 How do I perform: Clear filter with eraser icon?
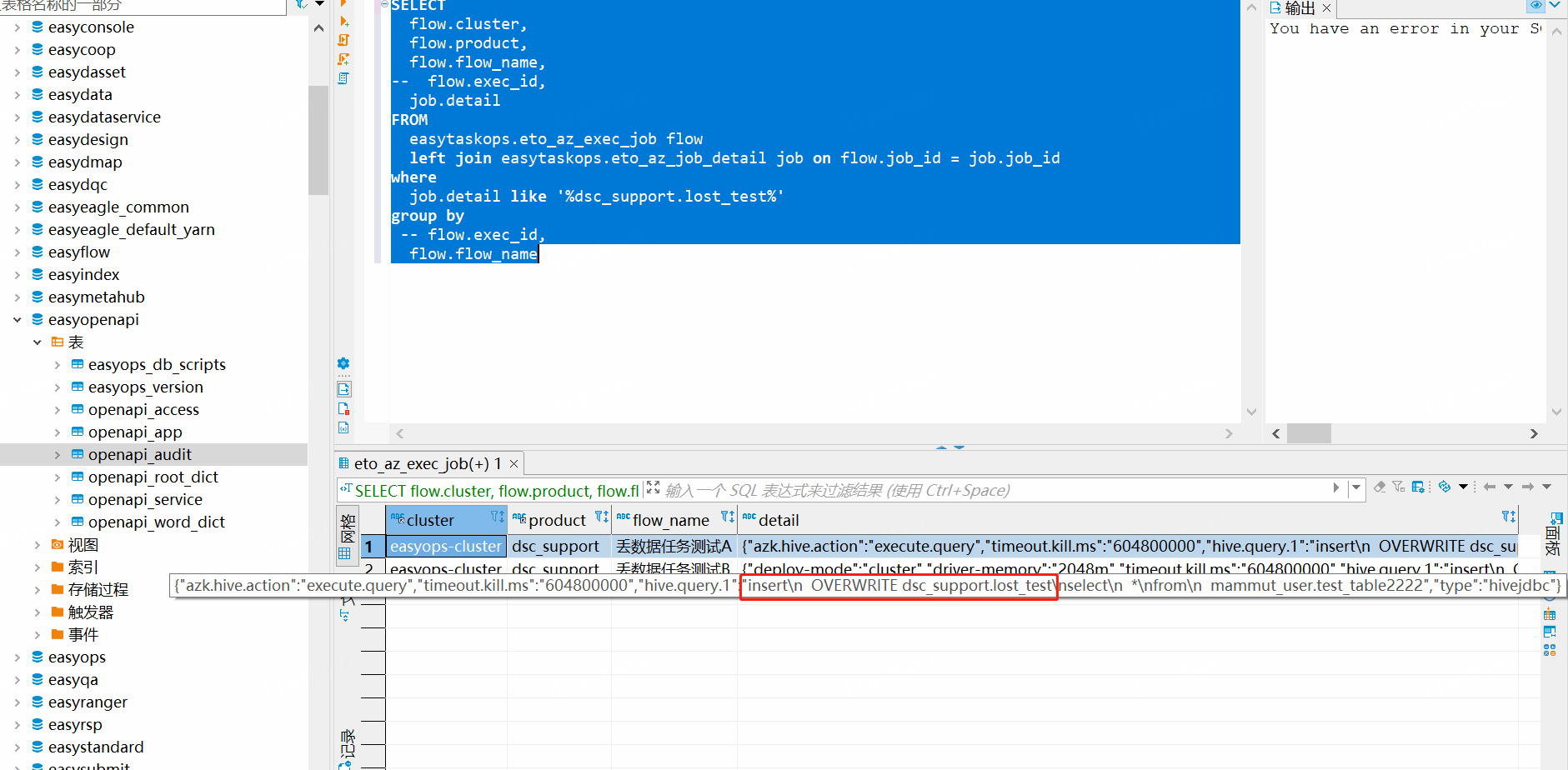1380,487
